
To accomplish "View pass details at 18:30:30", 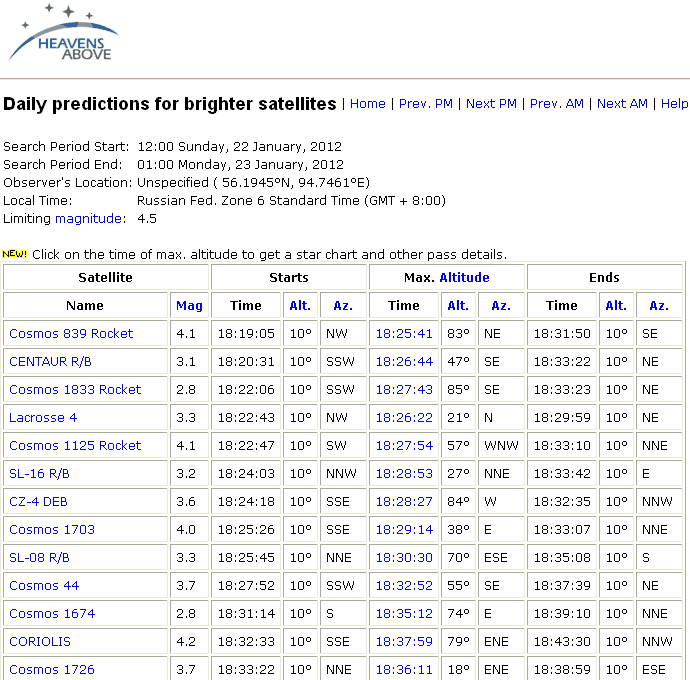I will [404, 558].
